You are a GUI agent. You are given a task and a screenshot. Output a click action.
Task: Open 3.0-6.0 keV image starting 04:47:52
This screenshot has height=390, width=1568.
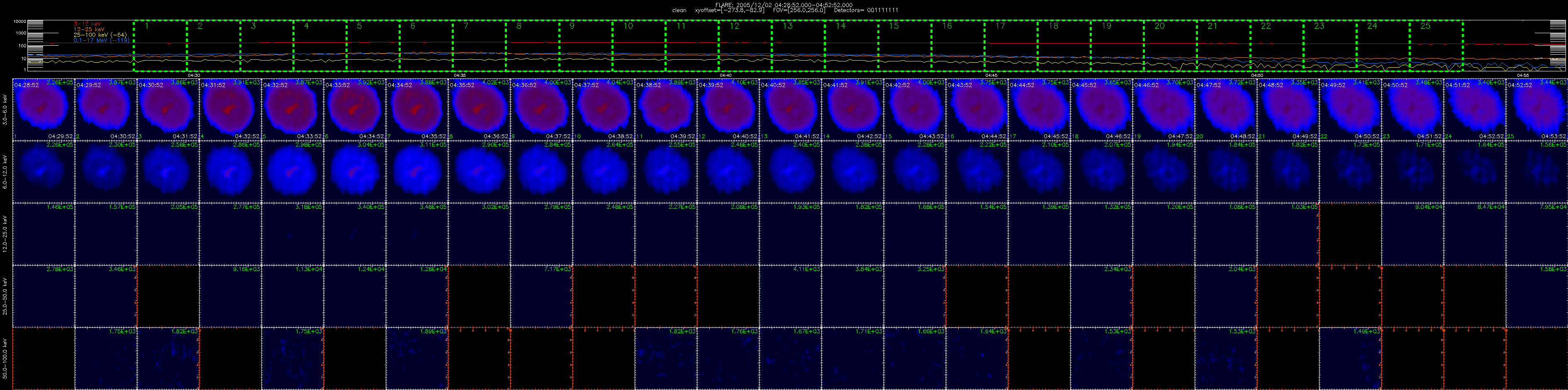click(x=1226, y=110)
